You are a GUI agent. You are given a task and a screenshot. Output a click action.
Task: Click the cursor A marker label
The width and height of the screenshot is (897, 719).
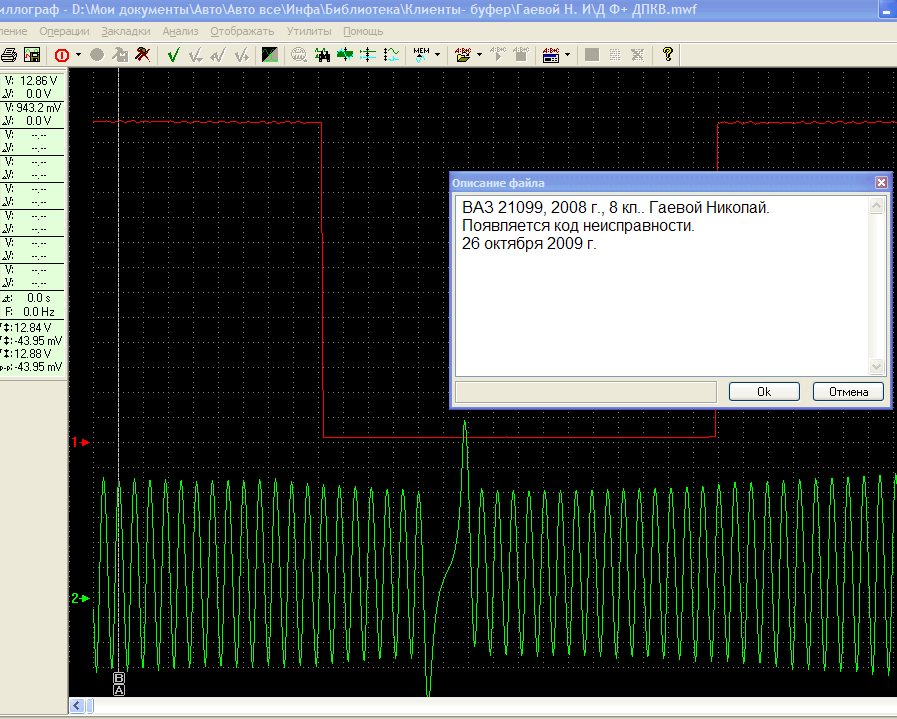point(118,690)
